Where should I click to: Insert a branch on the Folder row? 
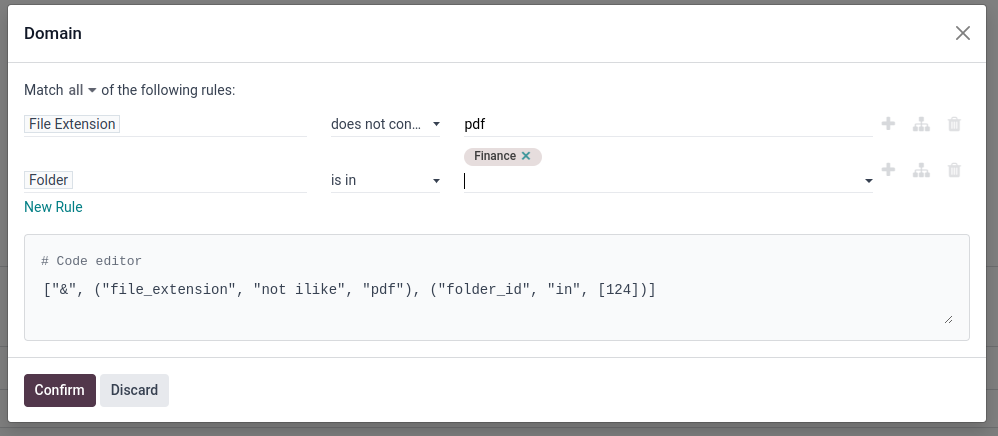click(921, 170)
